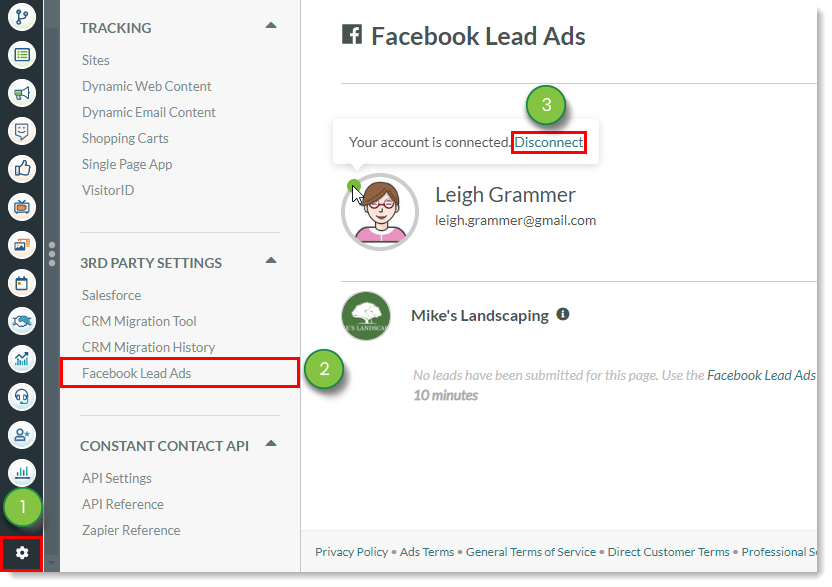Open Single Page App settings
This screenshot has height=587, width=832.
click(x=127, y=164)
